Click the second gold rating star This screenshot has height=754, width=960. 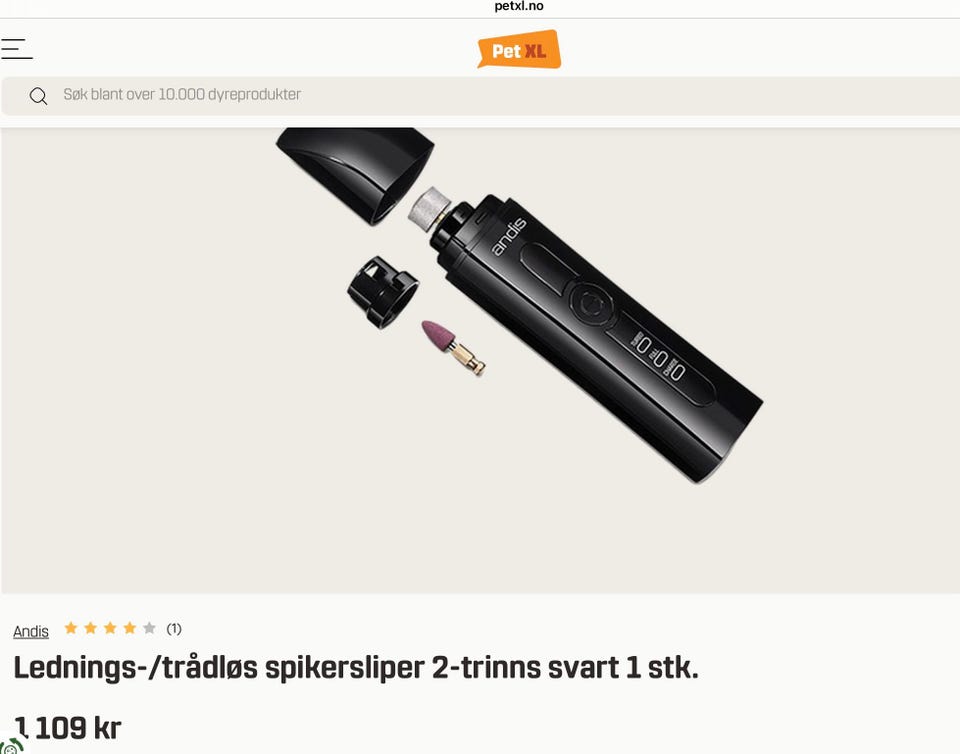91,628
